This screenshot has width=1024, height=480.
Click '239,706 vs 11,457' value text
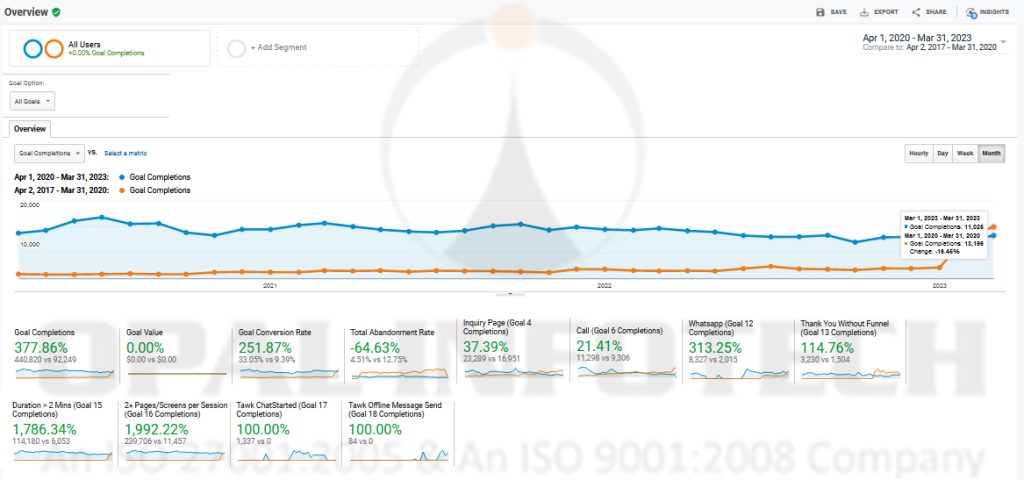[x=155, y=441]
